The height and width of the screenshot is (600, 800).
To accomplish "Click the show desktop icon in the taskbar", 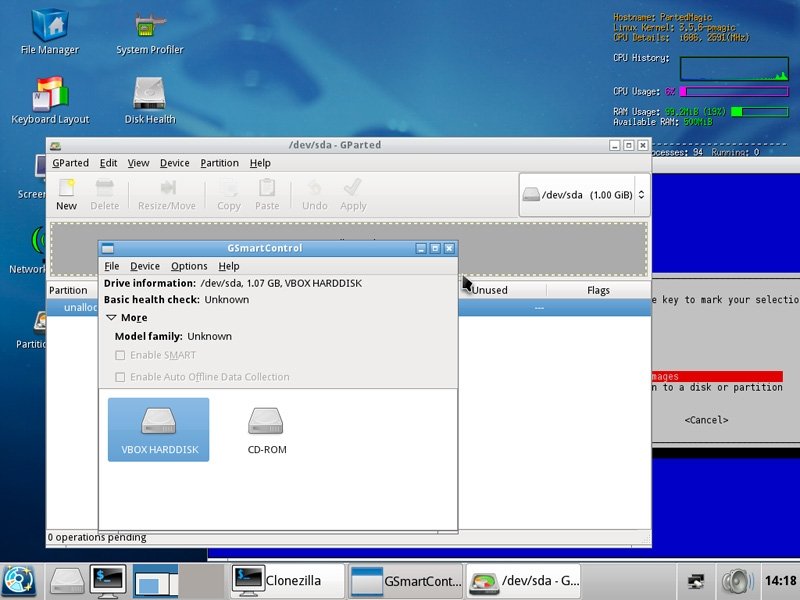I will [156, 581].
